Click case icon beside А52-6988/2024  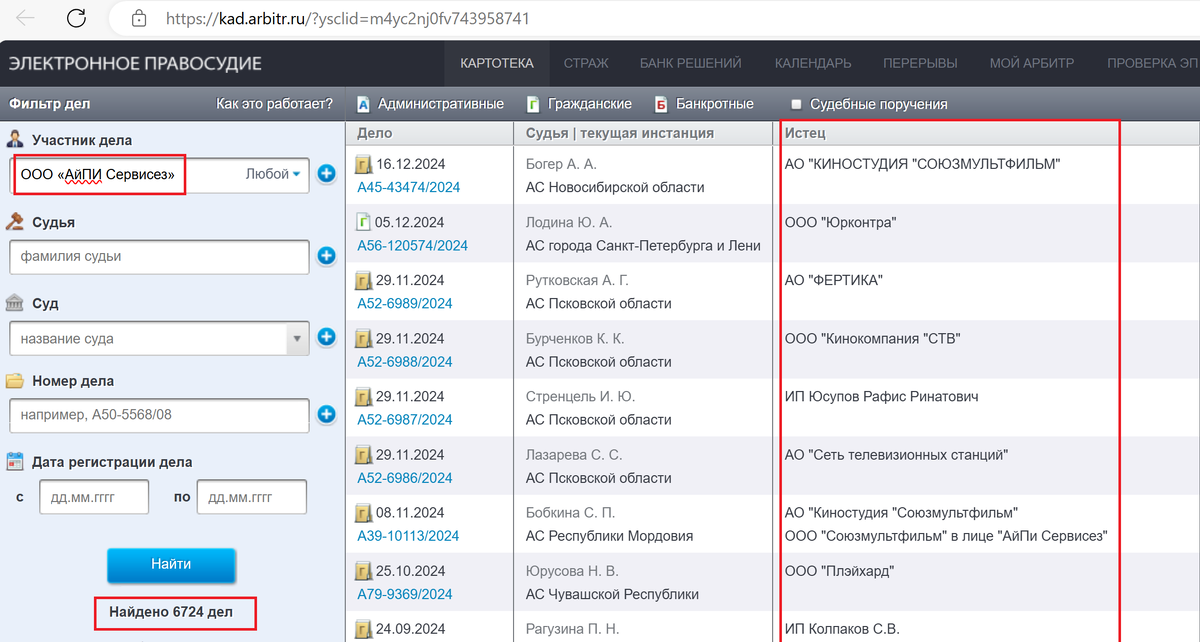tap(365, 338)
